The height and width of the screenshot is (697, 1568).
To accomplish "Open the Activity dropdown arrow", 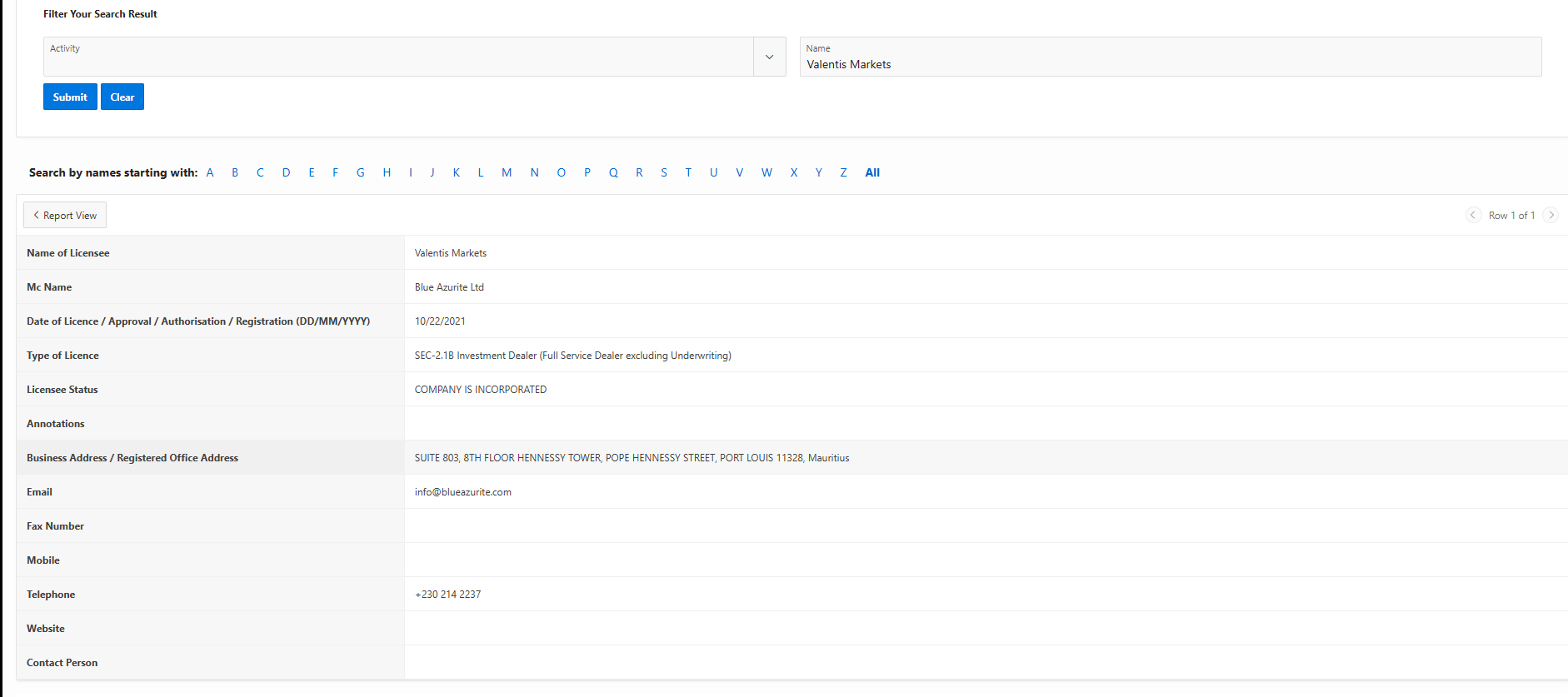I will click(769, 57).
